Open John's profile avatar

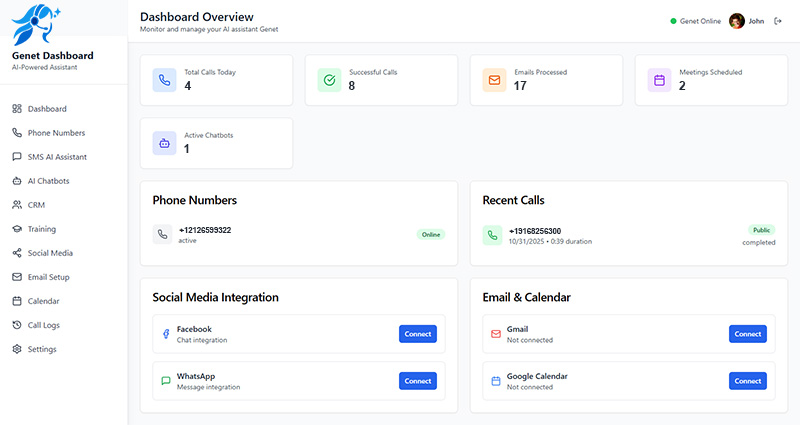[x=737, y=21]
